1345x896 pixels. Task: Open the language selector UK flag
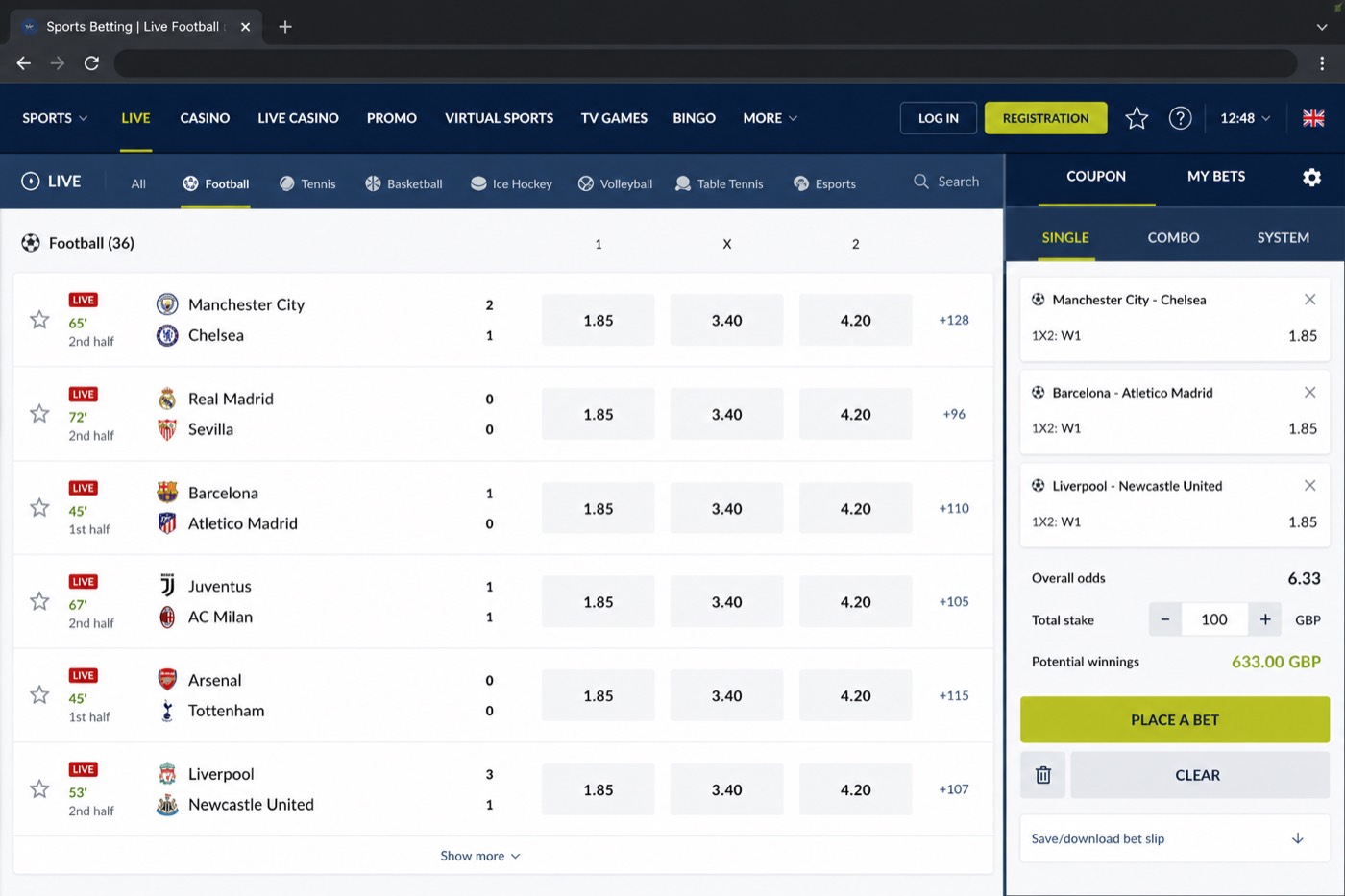point(1313,118)
